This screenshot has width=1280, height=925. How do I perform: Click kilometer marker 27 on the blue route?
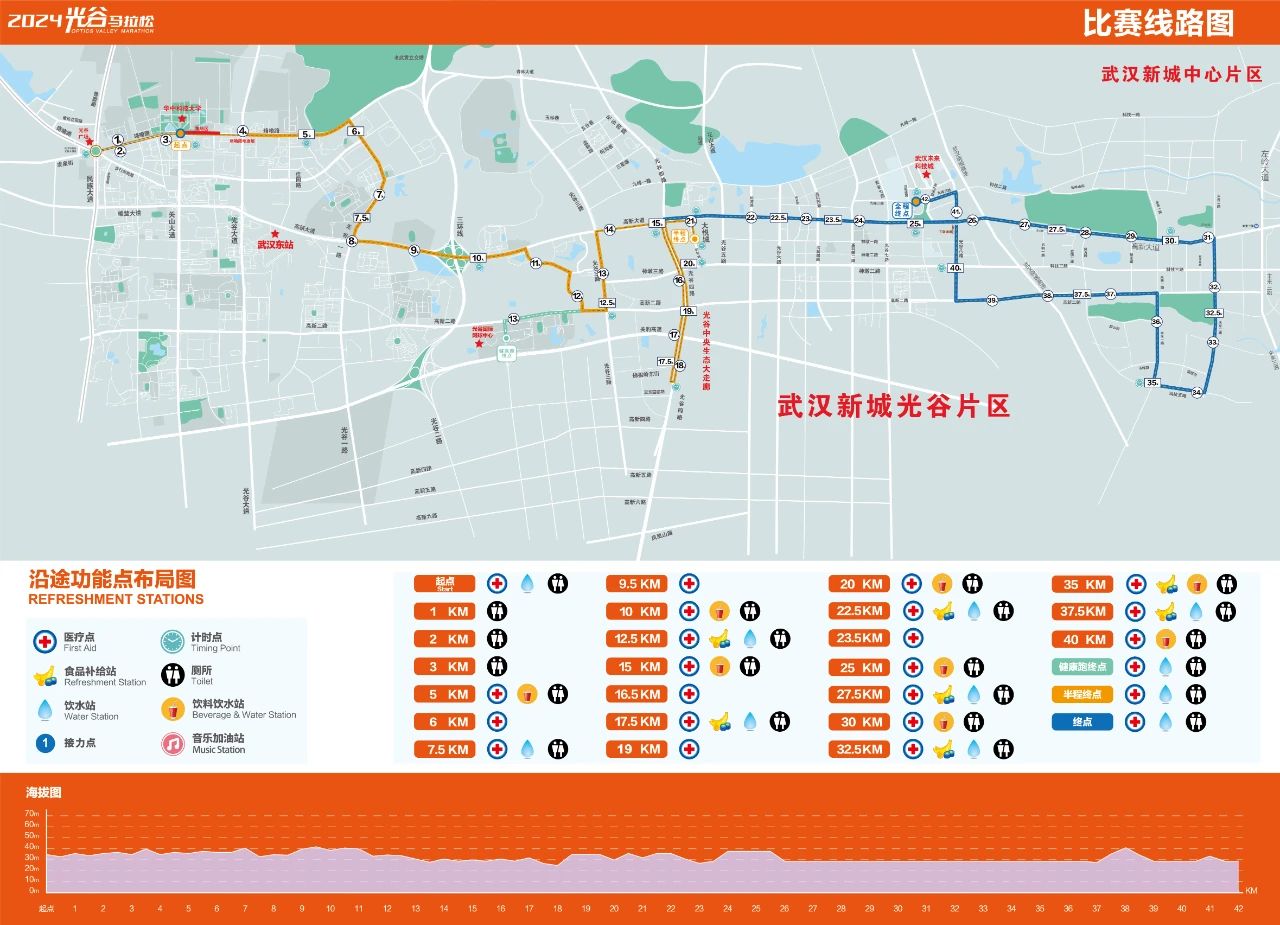(1024, 225)
